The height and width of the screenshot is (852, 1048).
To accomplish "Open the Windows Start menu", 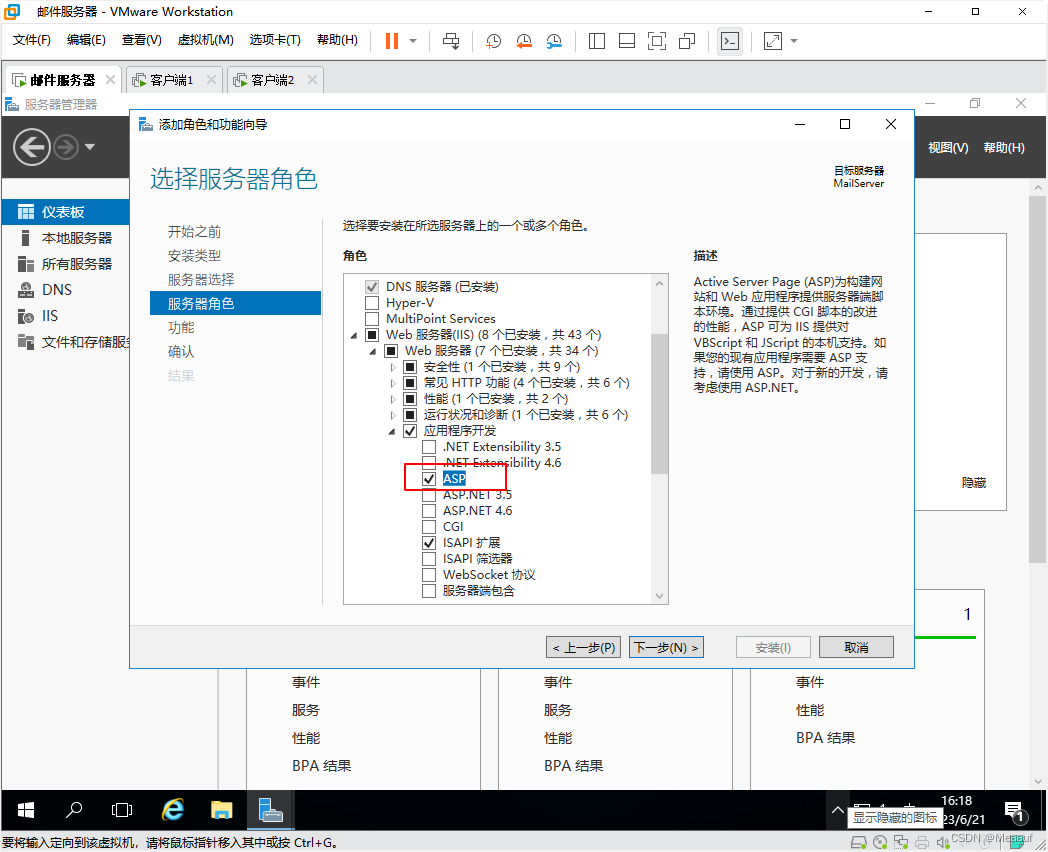I will (25, 810).
